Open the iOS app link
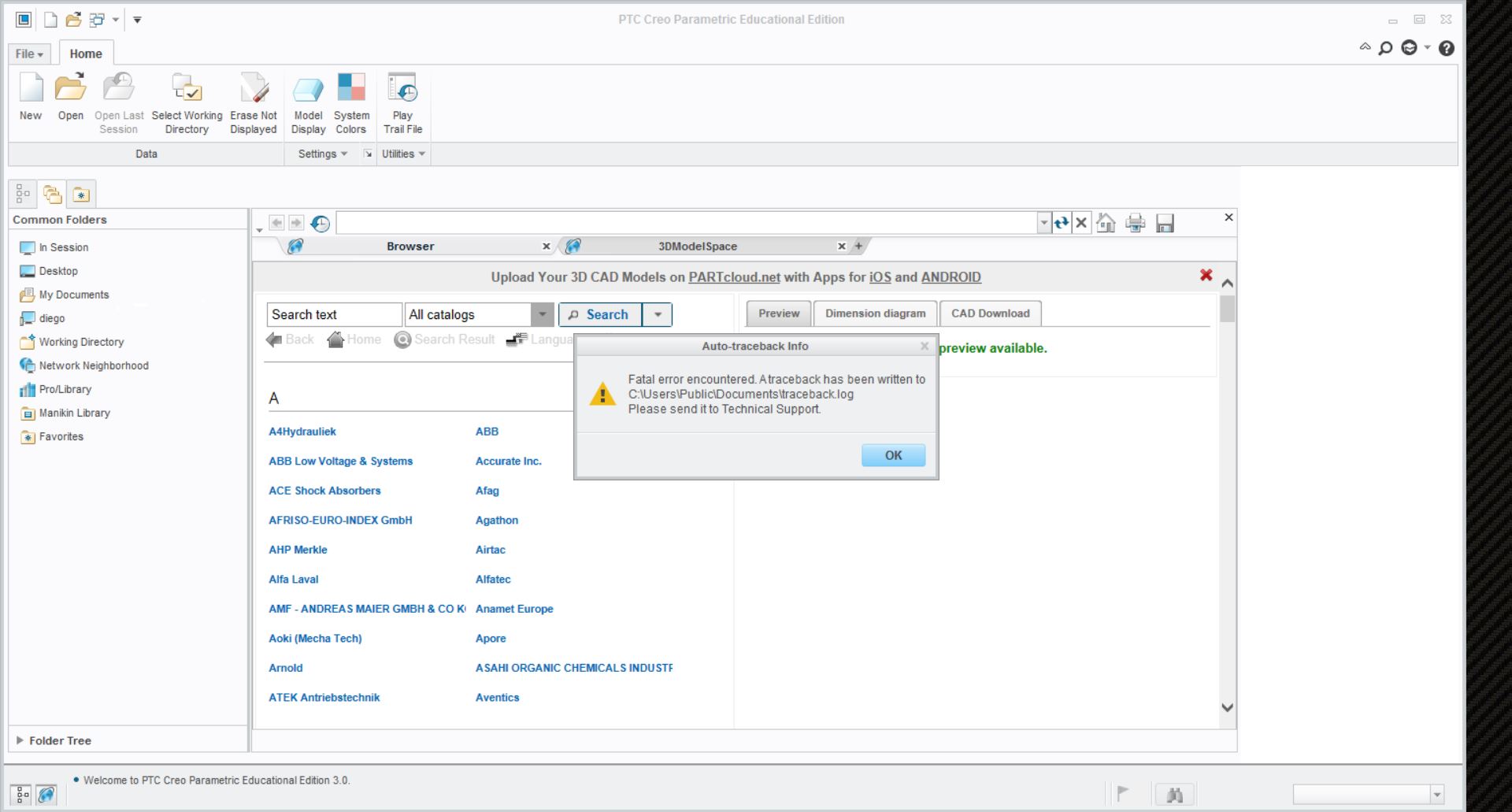The width and height of the screenshot is (1512, 812). click(x=880, y=277)
